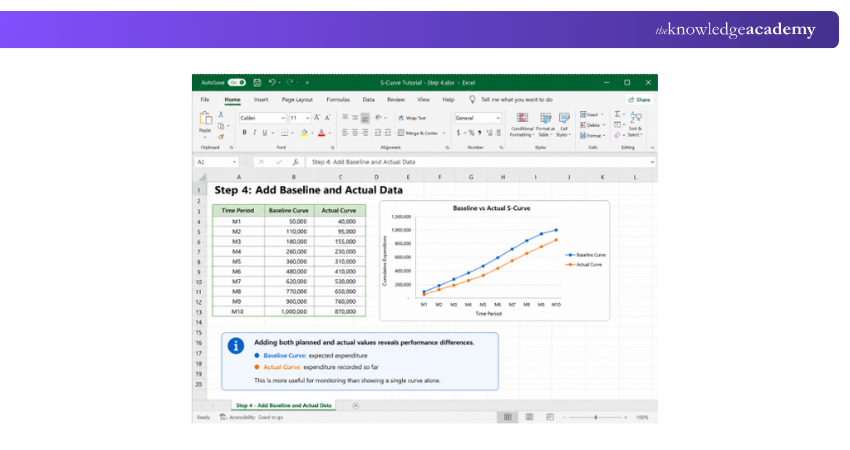Toggle Italic formatting
Viewport: 850px width, 450px height.
254,133
